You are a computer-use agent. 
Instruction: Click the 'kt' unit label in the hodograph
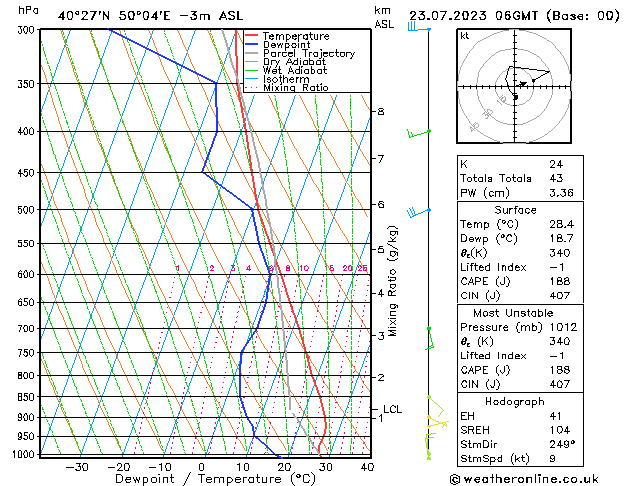[465, 36]
